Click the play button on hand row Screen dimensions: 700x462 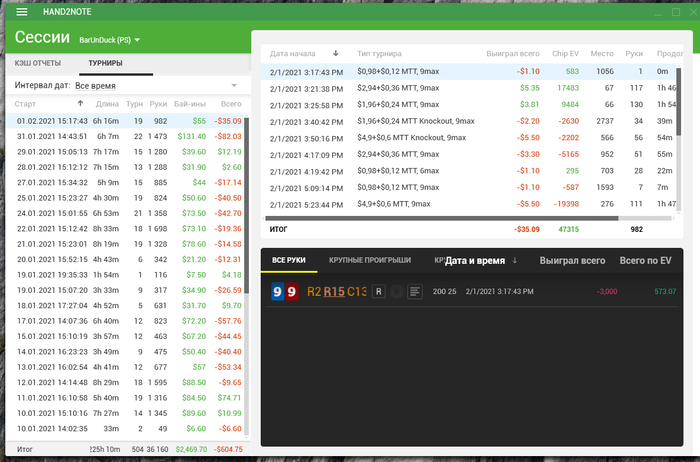click(396, 291)
